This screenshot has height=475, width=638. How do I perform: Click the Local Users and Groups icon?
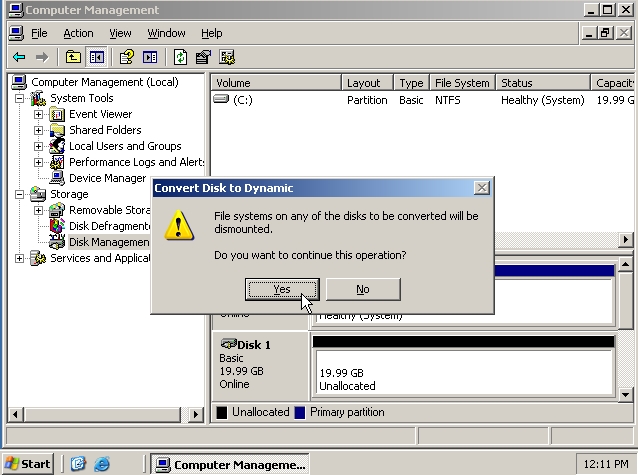pos(57,146)
